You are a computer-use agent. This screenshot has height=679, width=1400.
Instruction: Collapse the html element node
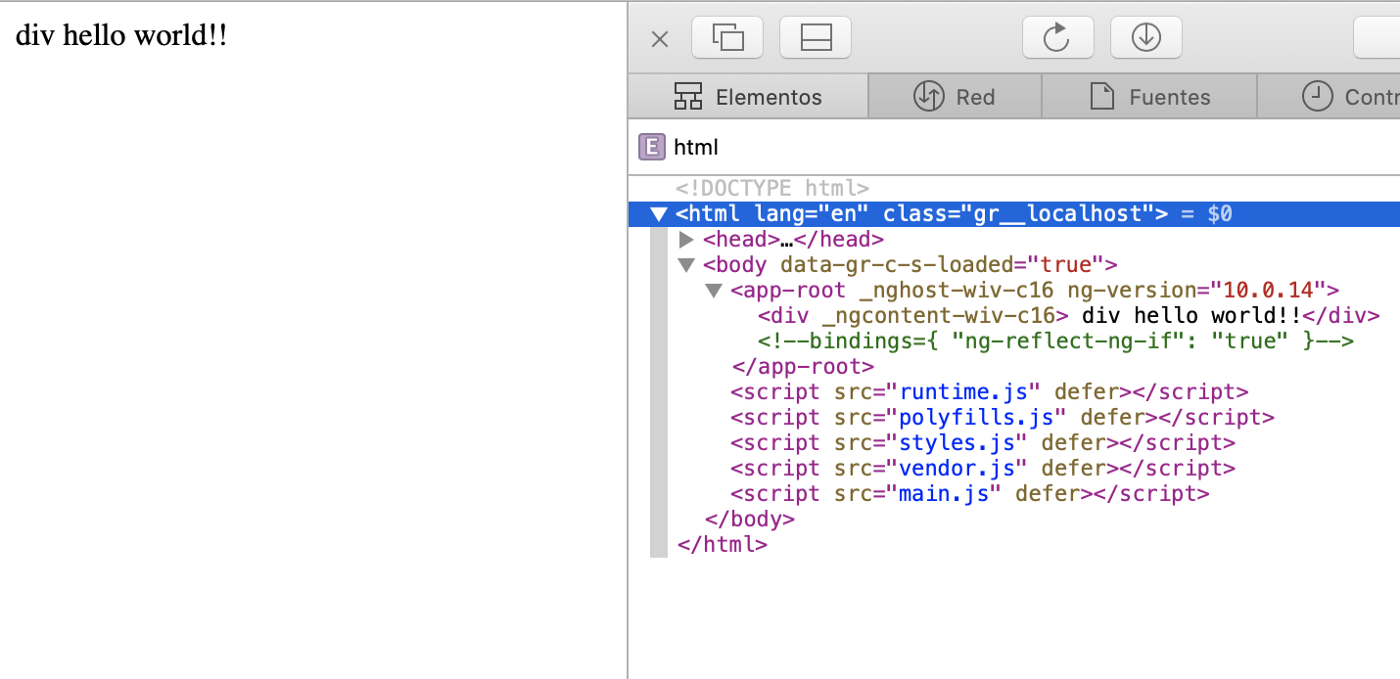658,214
